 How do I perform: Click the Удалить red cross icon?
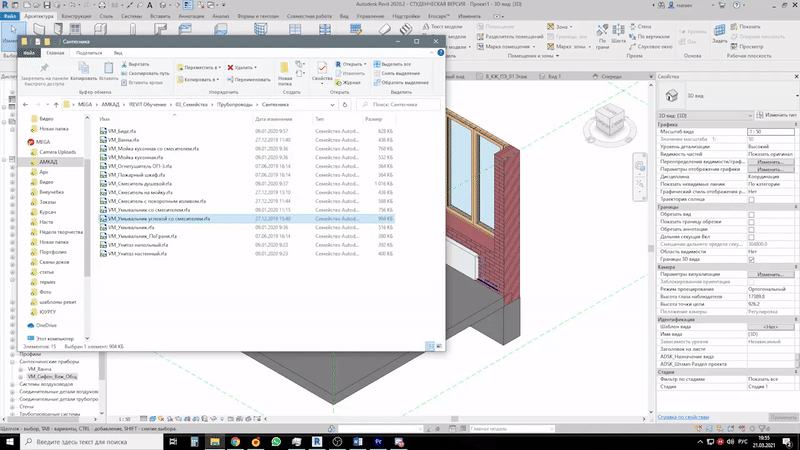(x=232, y=66)
